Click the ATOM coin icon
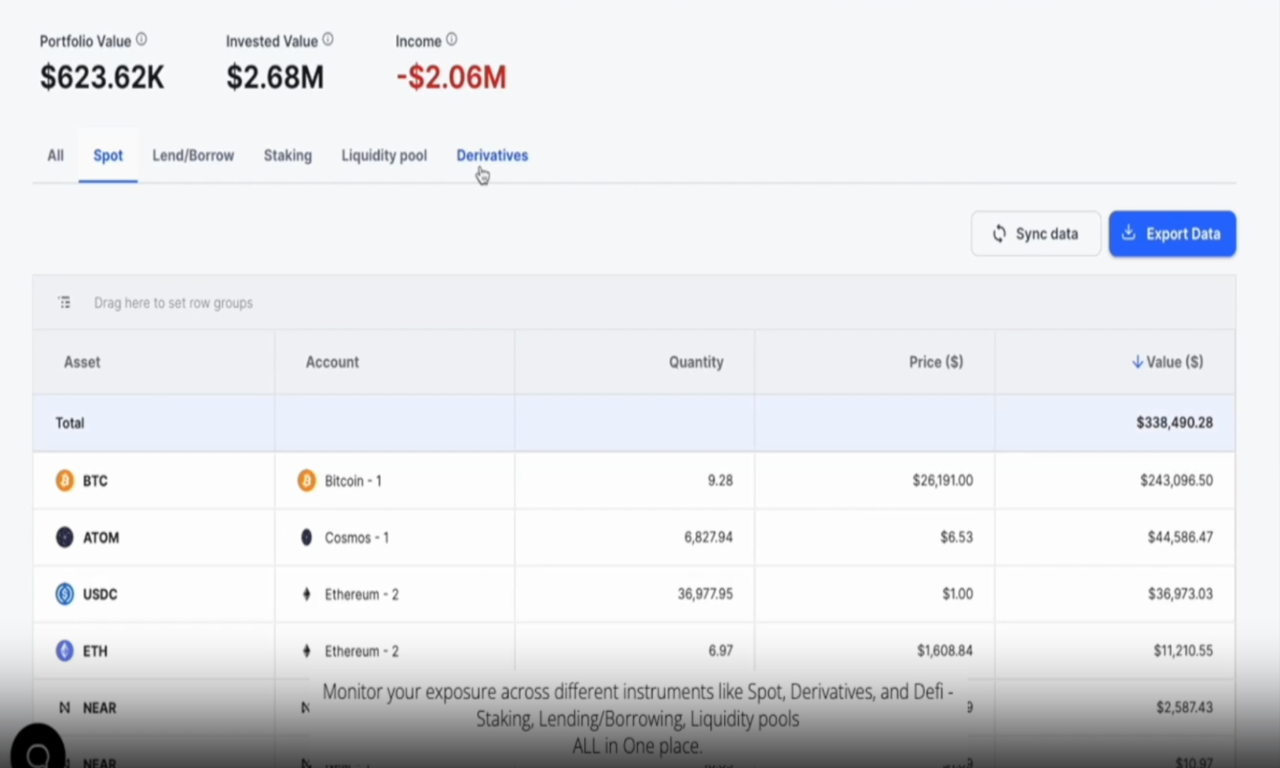 65,538
